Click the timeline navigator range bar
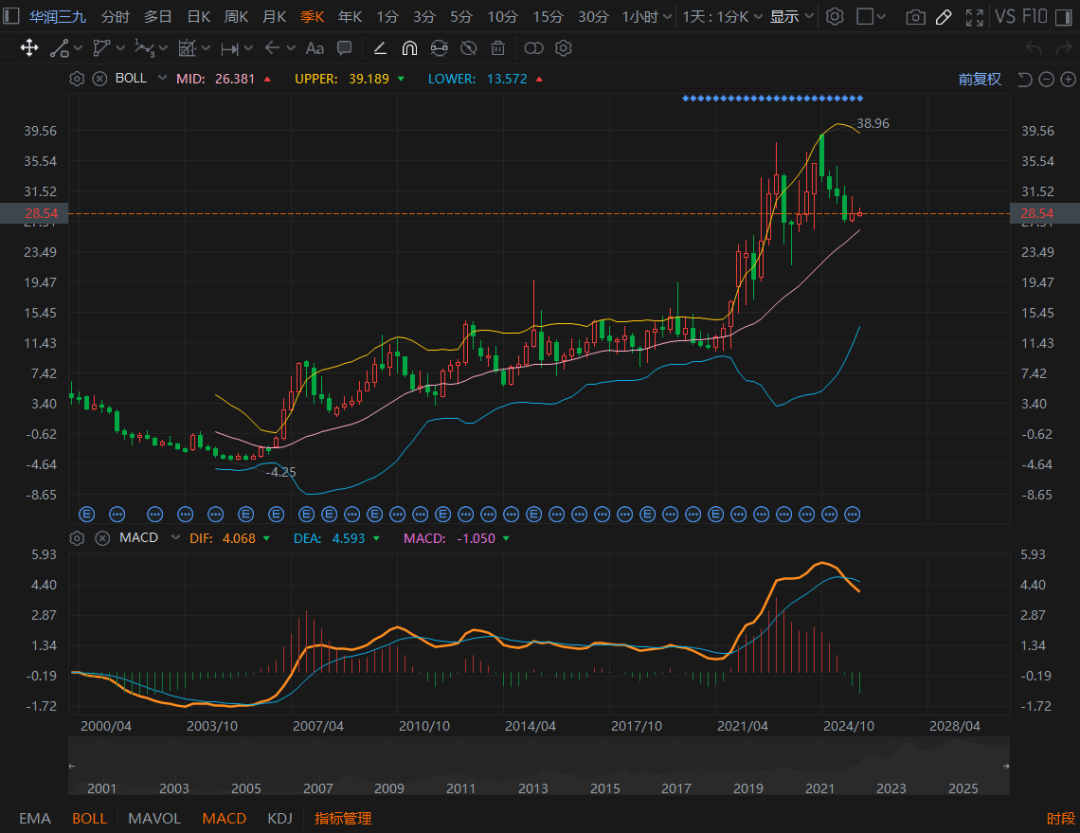This screenshot has width=1080, height=833. click(539, 764)
